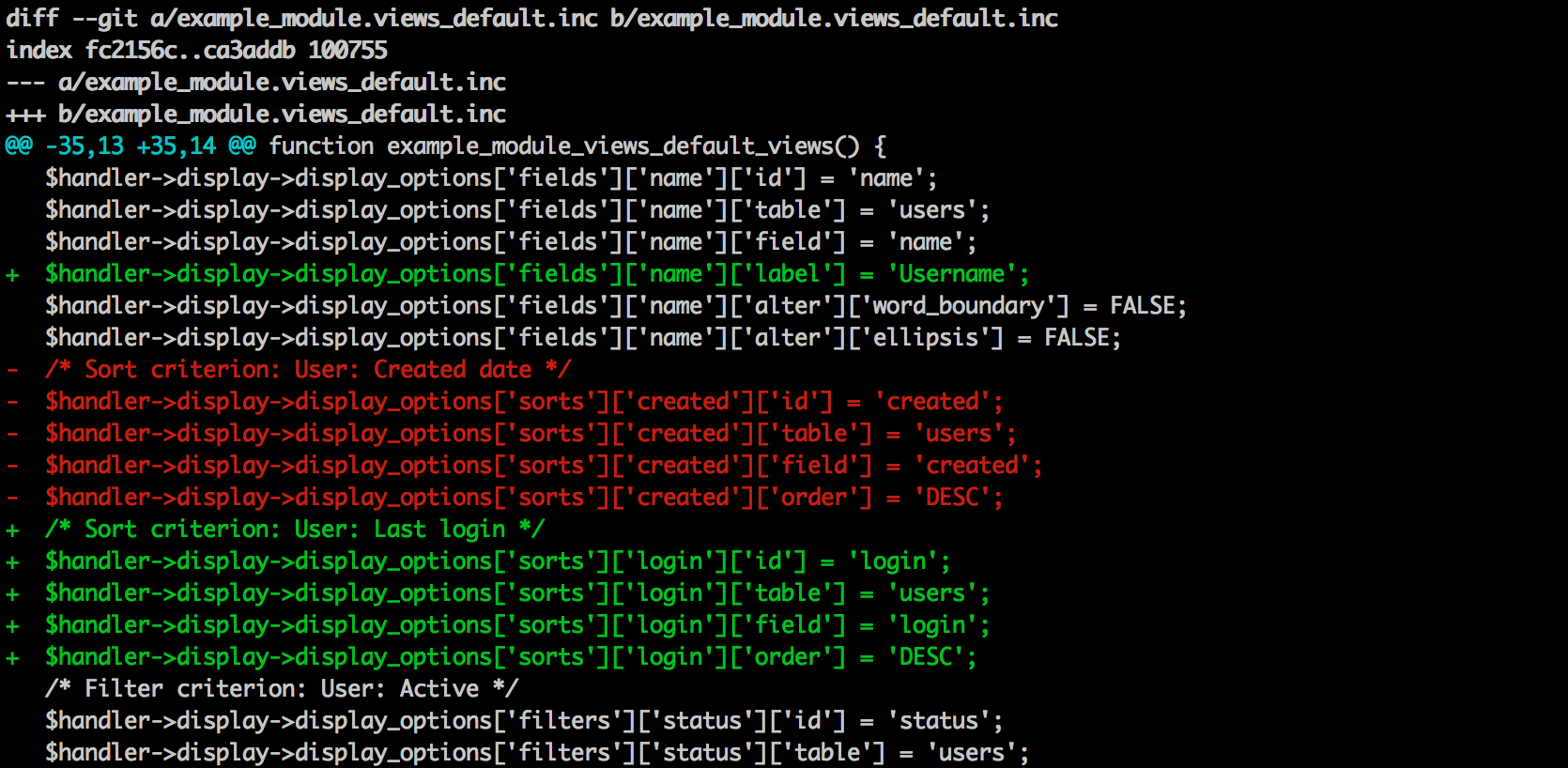
Task: Click the green line with ['login']['table'] = 'users'
Action: (517, 593)
